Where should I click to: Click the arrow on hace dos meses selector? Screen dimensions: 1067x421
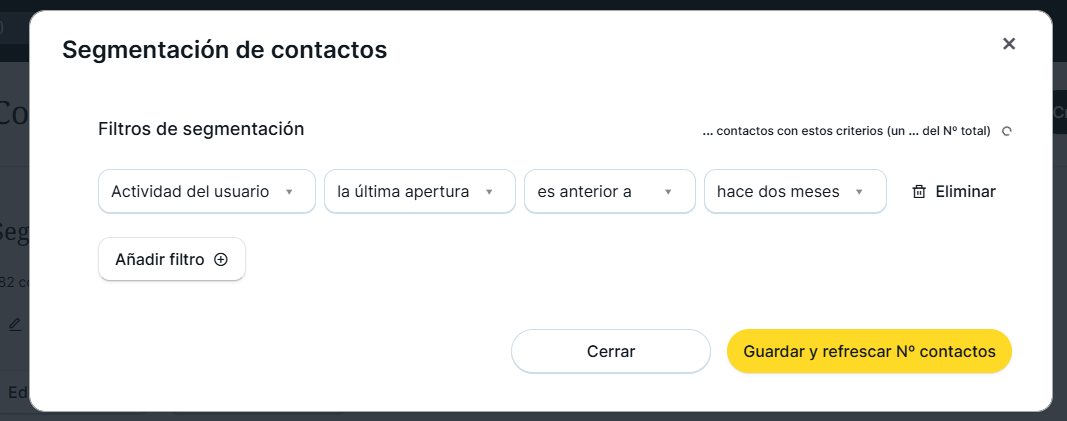coord(859,192)
